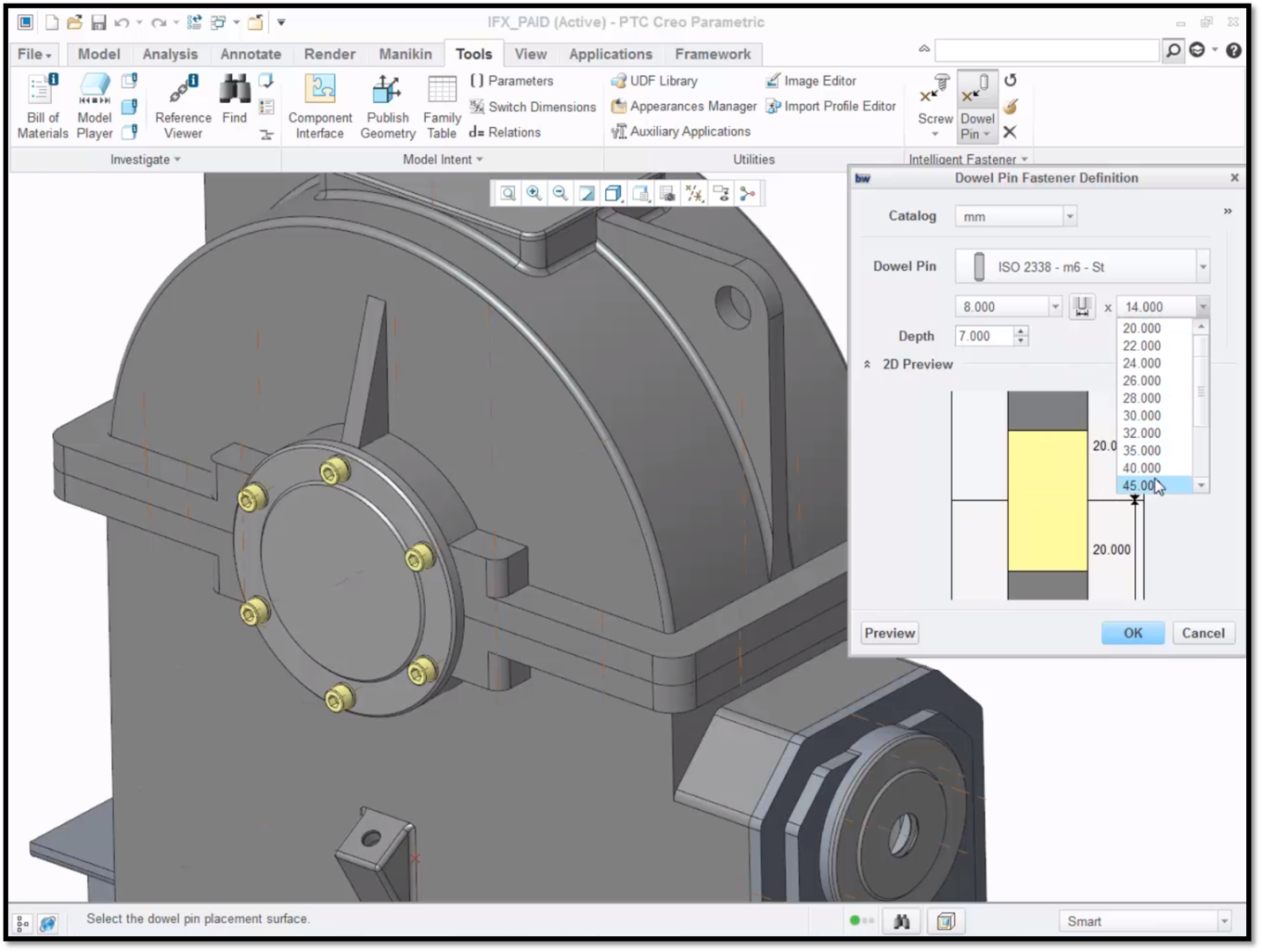Screen dimensions: 1262x952
Task: Click Publish Geometry icon
Action: click(387, 107)
